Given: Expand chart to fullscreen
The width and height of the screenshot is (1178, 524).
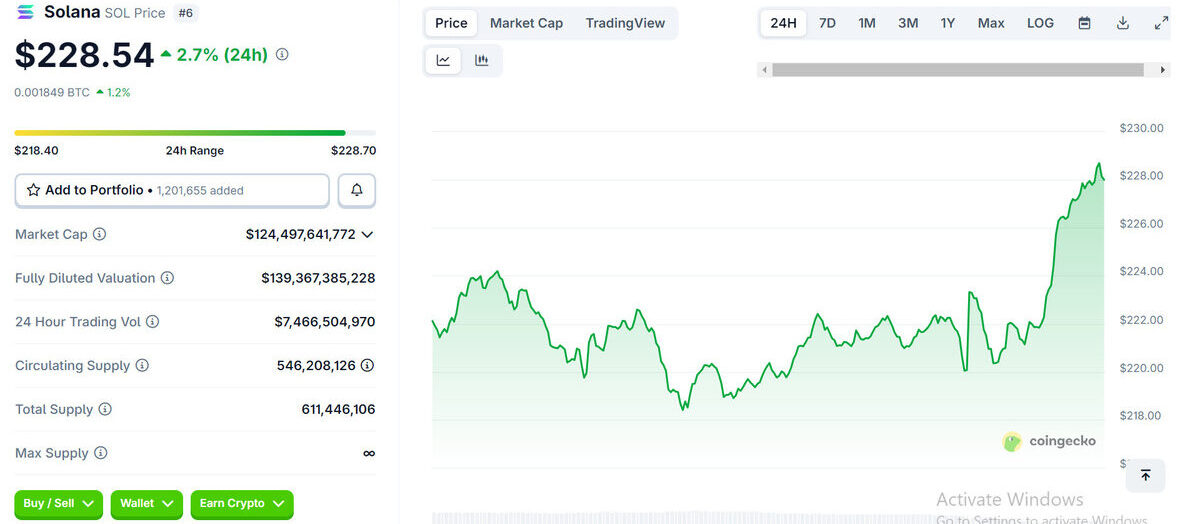Looking at the screenshot, I should 1161,23.
